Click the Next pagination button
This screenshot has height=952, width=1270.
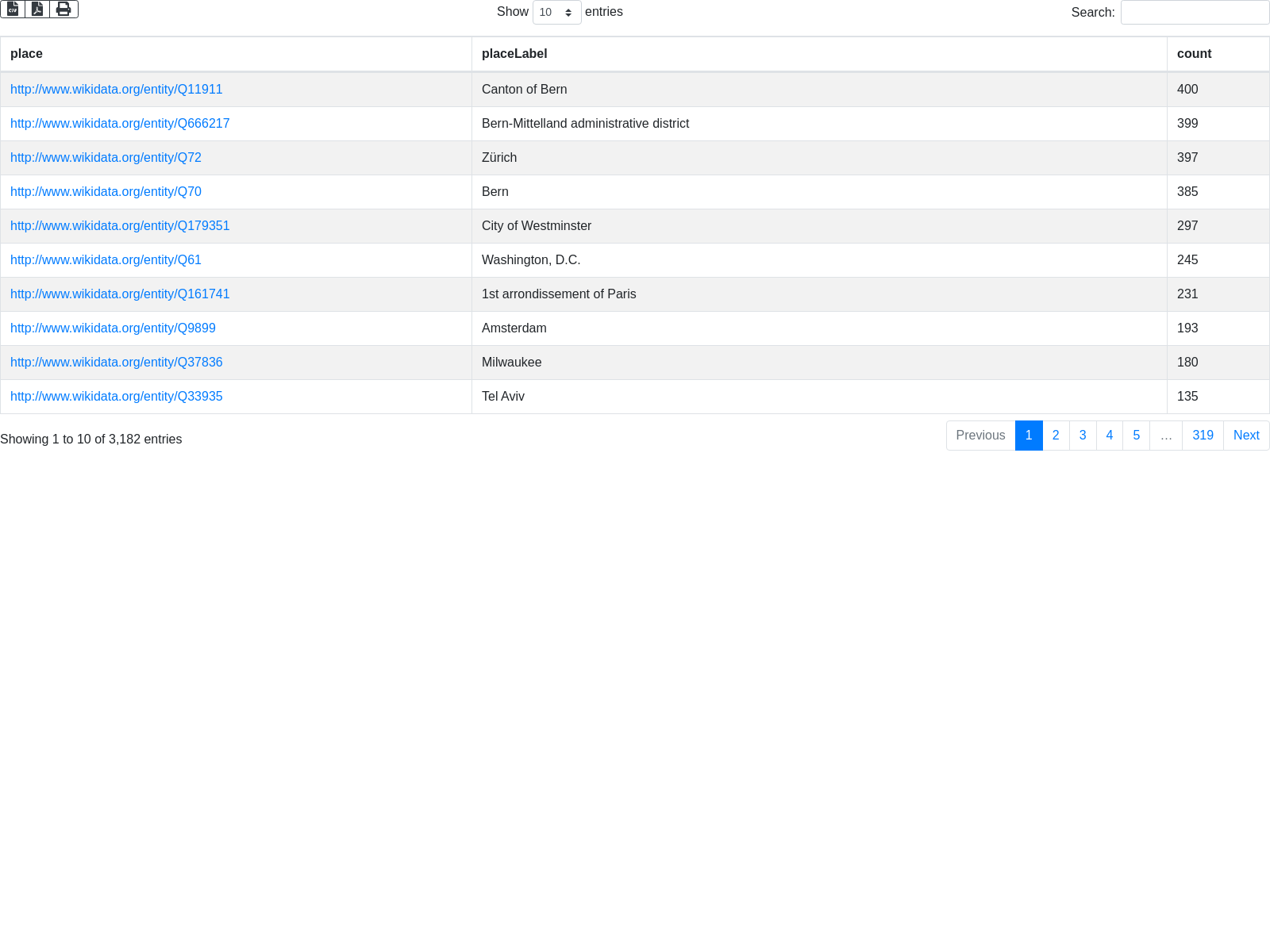coord(1246,436)
